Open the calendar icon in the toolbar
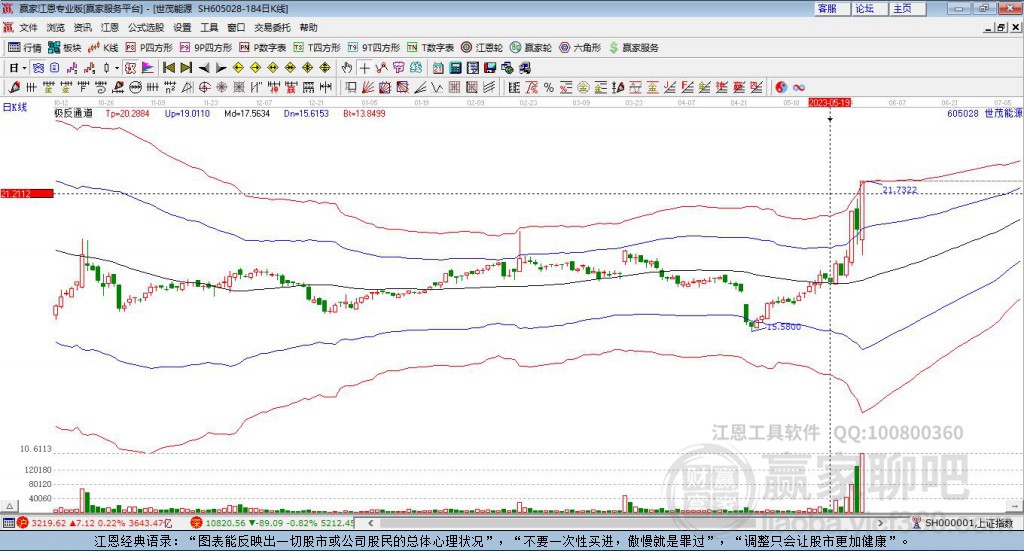This screenshot has width=1024, height=551. click(x=438, y=68)
